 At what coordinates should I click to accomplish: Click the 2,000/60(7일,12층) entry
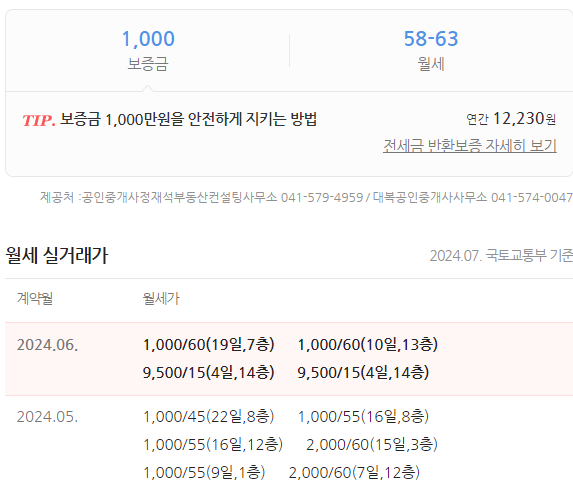tap(354, 473)
